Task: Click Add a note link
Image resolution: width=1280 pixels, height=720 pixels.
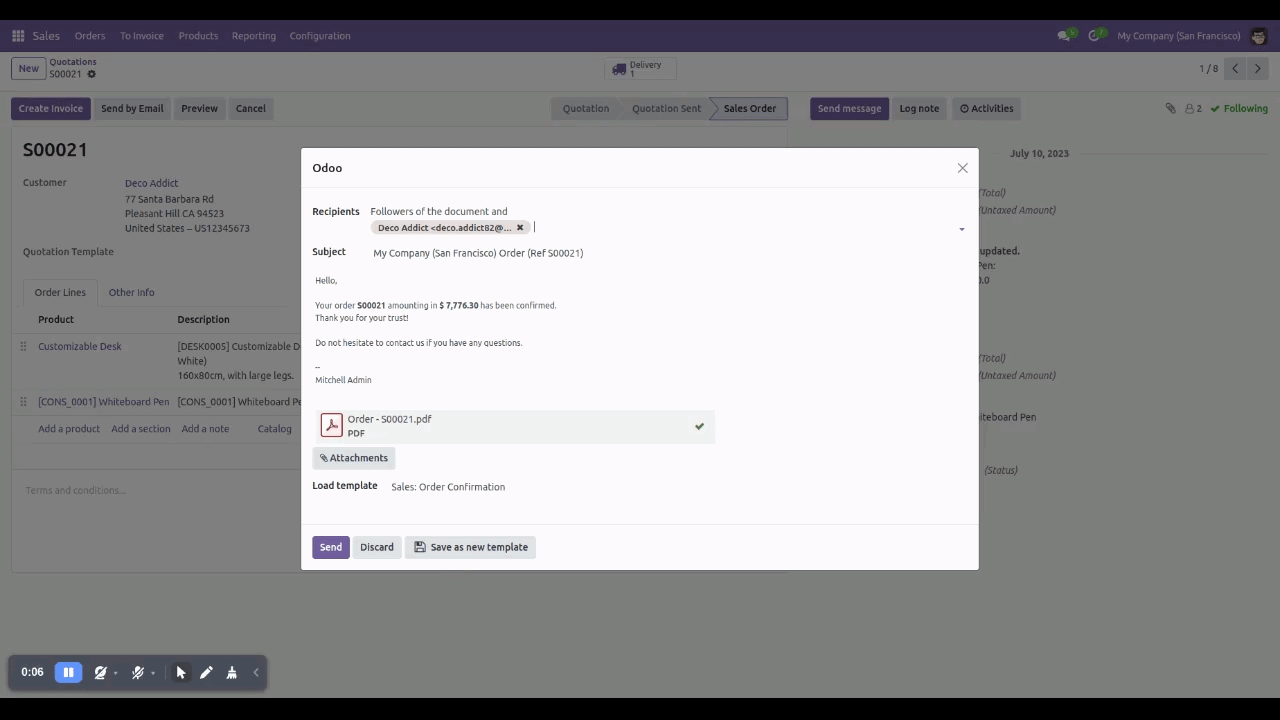Action: (205, 429)
